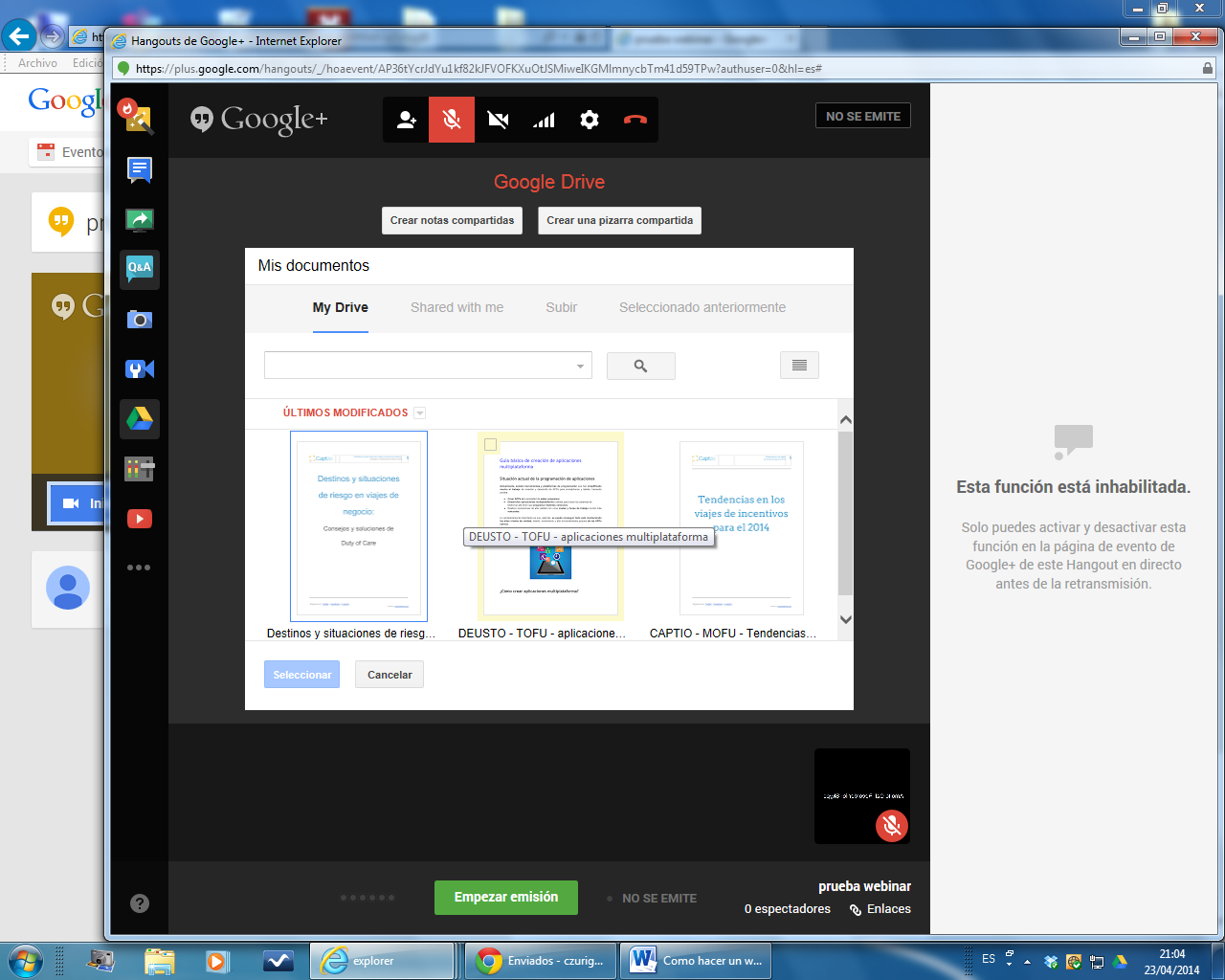The height and width of the screenshot is (980, 1225).
Task: Select the CAPTIO - MOFU Tendencias thumbnail
Action: 742,527
